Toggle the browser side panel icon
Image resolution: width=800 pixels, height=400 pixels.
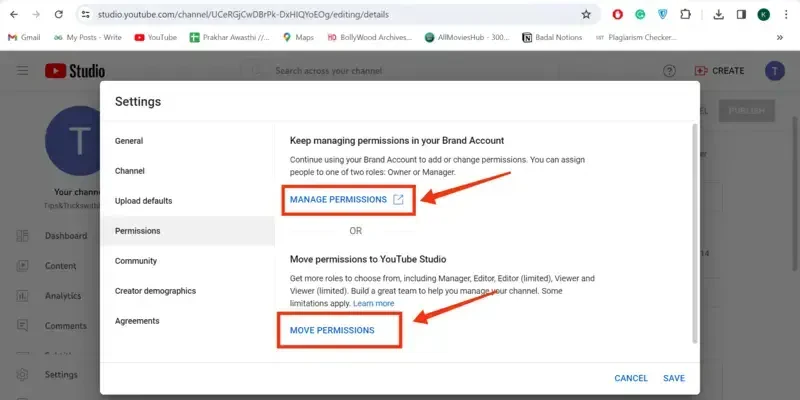pos(741,15)
